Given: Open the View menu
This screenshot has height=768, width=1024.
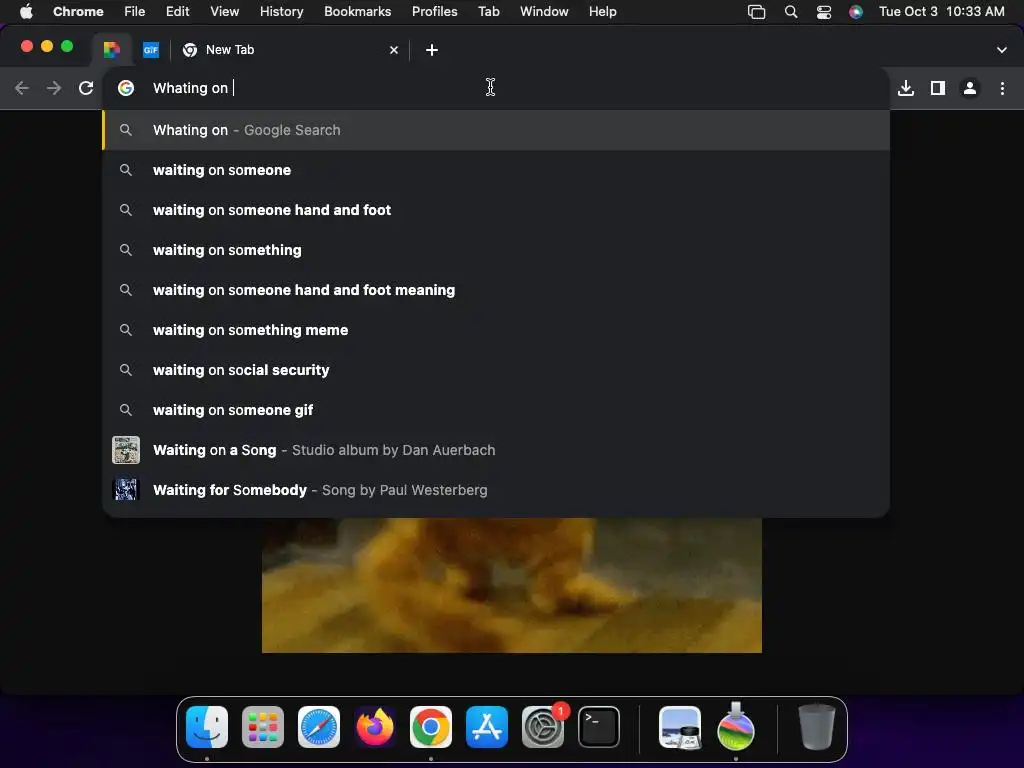Looking at the screenshot, I should tap(225, 11).
